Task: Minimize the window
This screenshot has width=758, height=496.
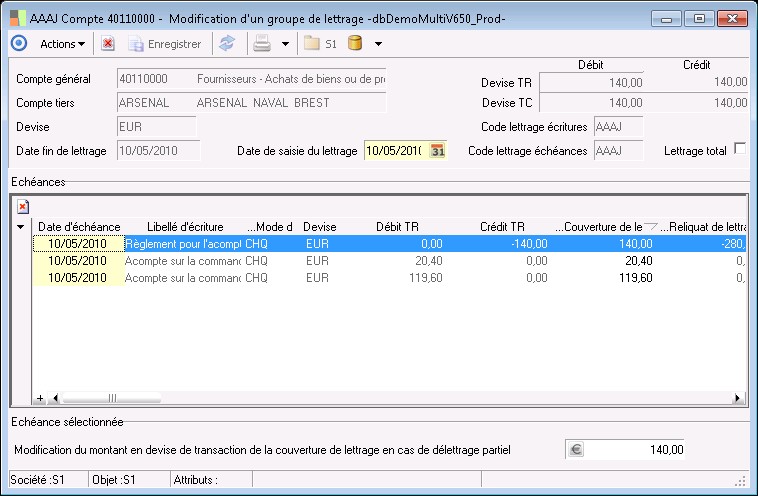Action: pos(666,19)
